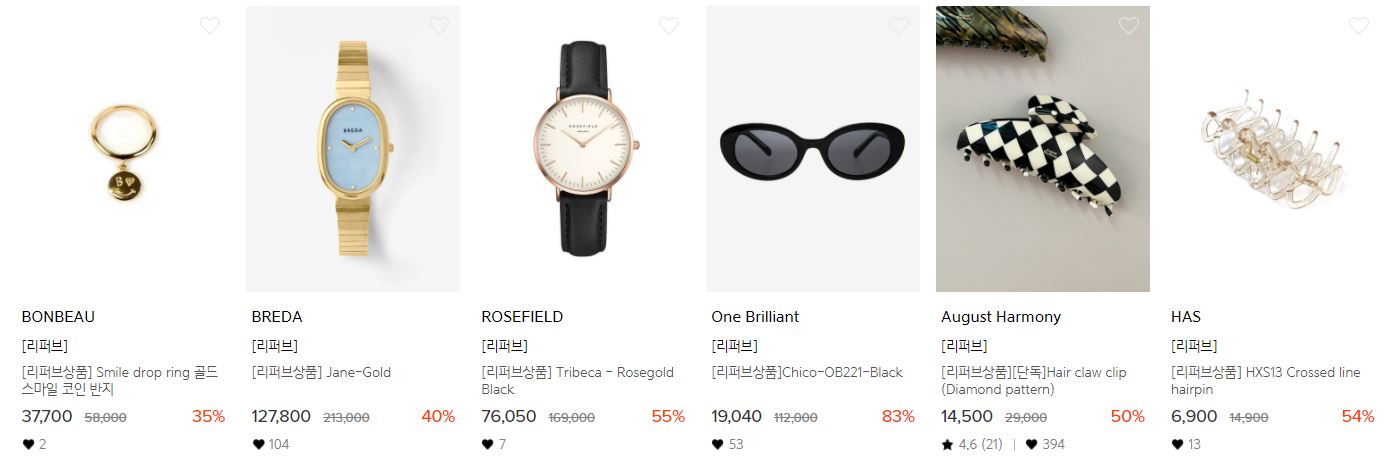Toggle wishlist heart on BONBEAU ring
This screenshot has width=1395, height=467.
210,26
